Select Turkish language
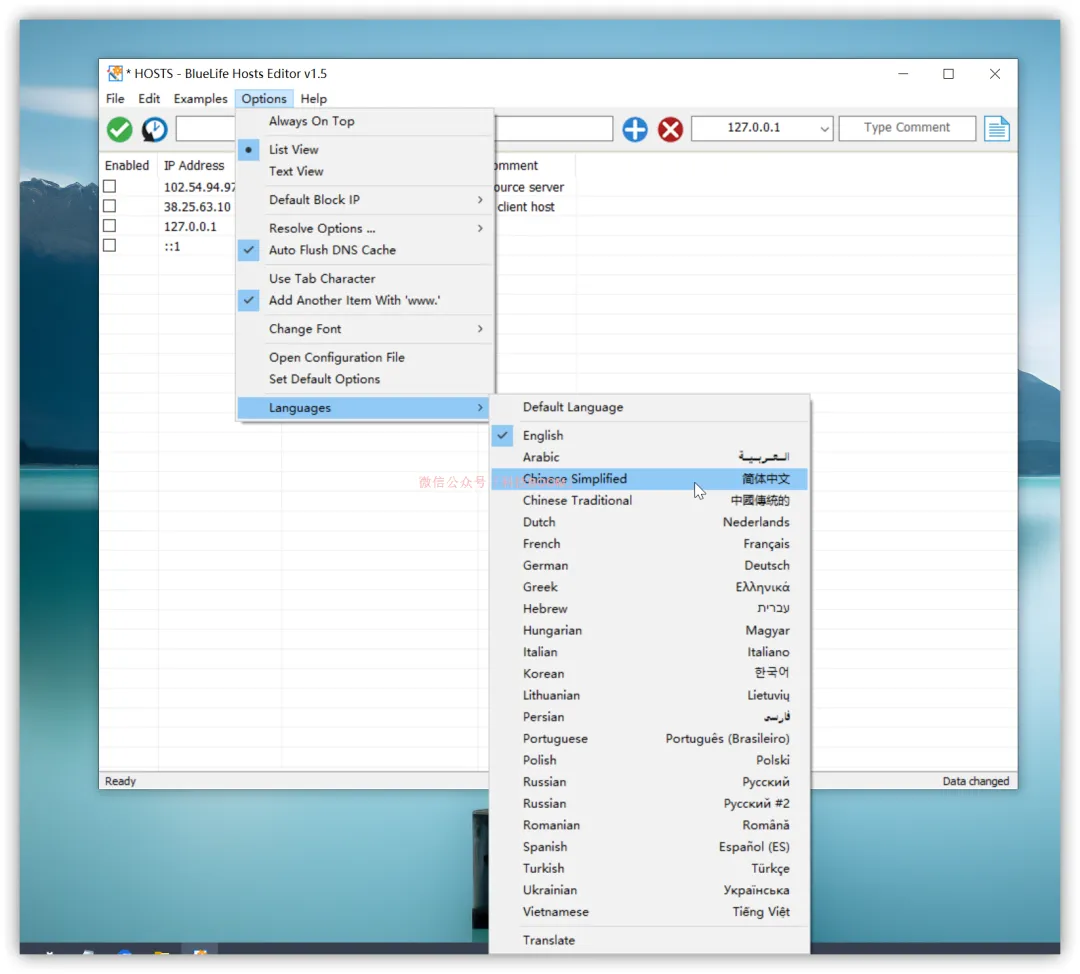Viewport: 1080px width, 974px height. 650,869
